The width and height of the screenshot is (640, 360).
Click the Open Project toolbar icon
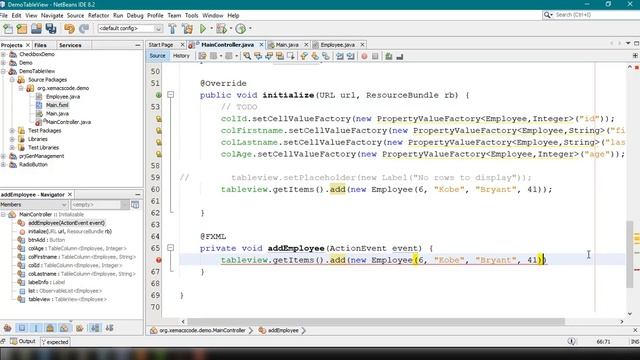(x=36, y=29)
